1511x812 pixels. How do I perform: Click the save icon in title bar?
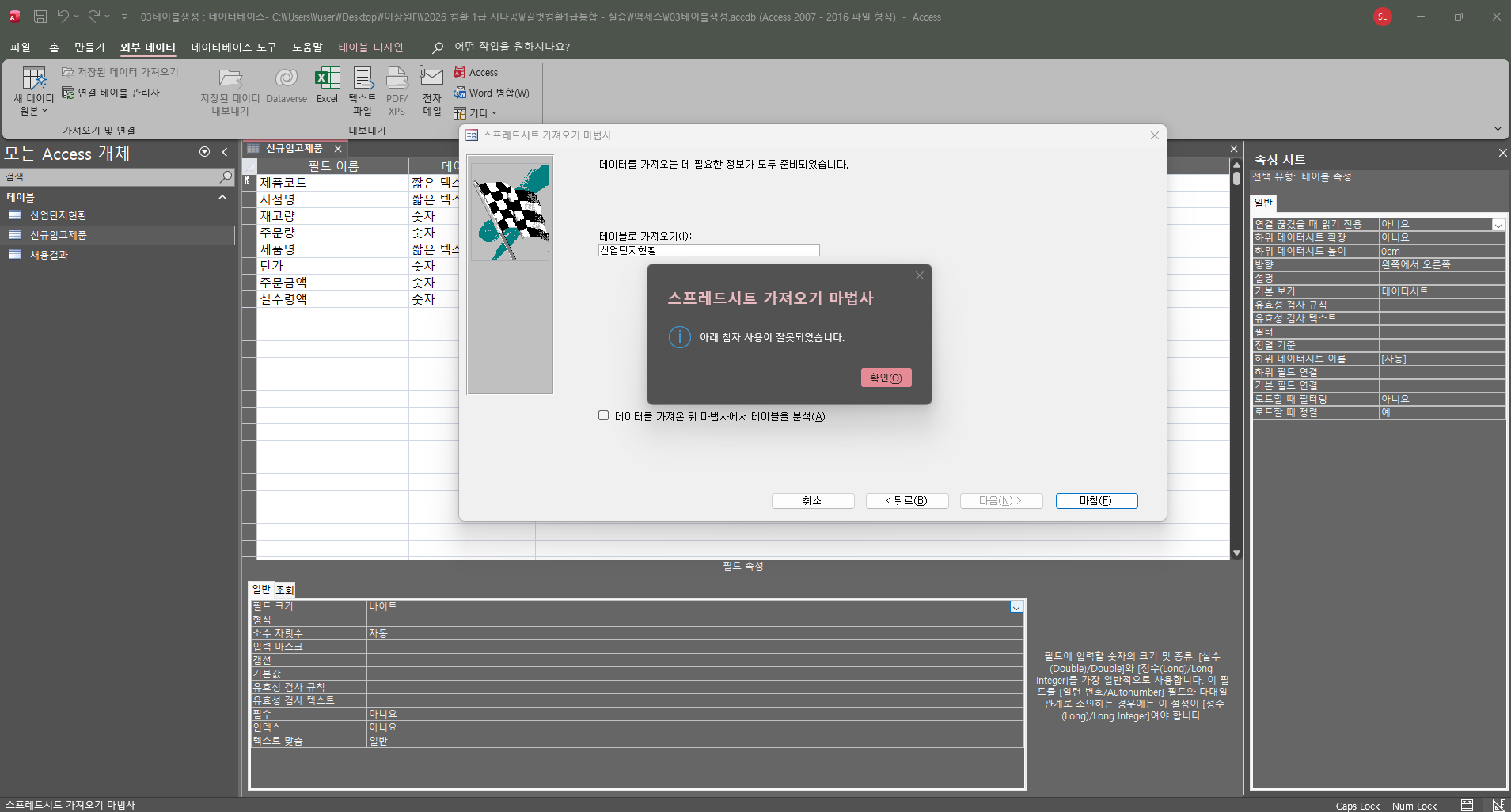click(40, 17)
